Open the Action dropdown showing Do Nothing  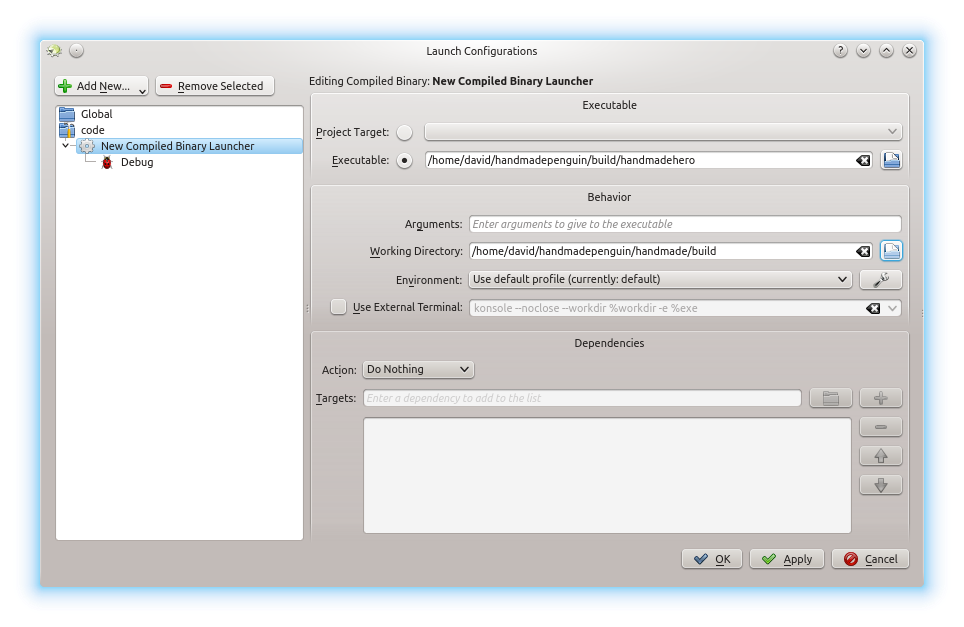pos(418,369)
